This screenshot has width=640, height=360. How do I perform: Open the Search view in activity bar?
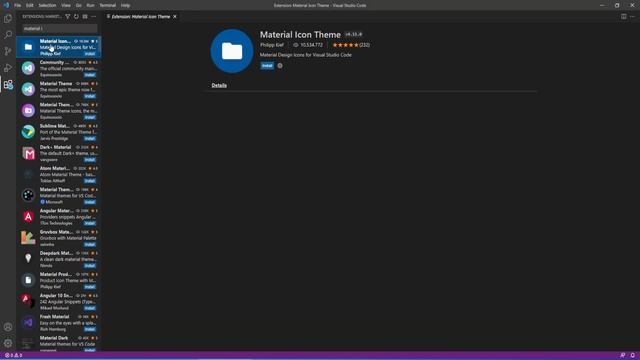8,35
